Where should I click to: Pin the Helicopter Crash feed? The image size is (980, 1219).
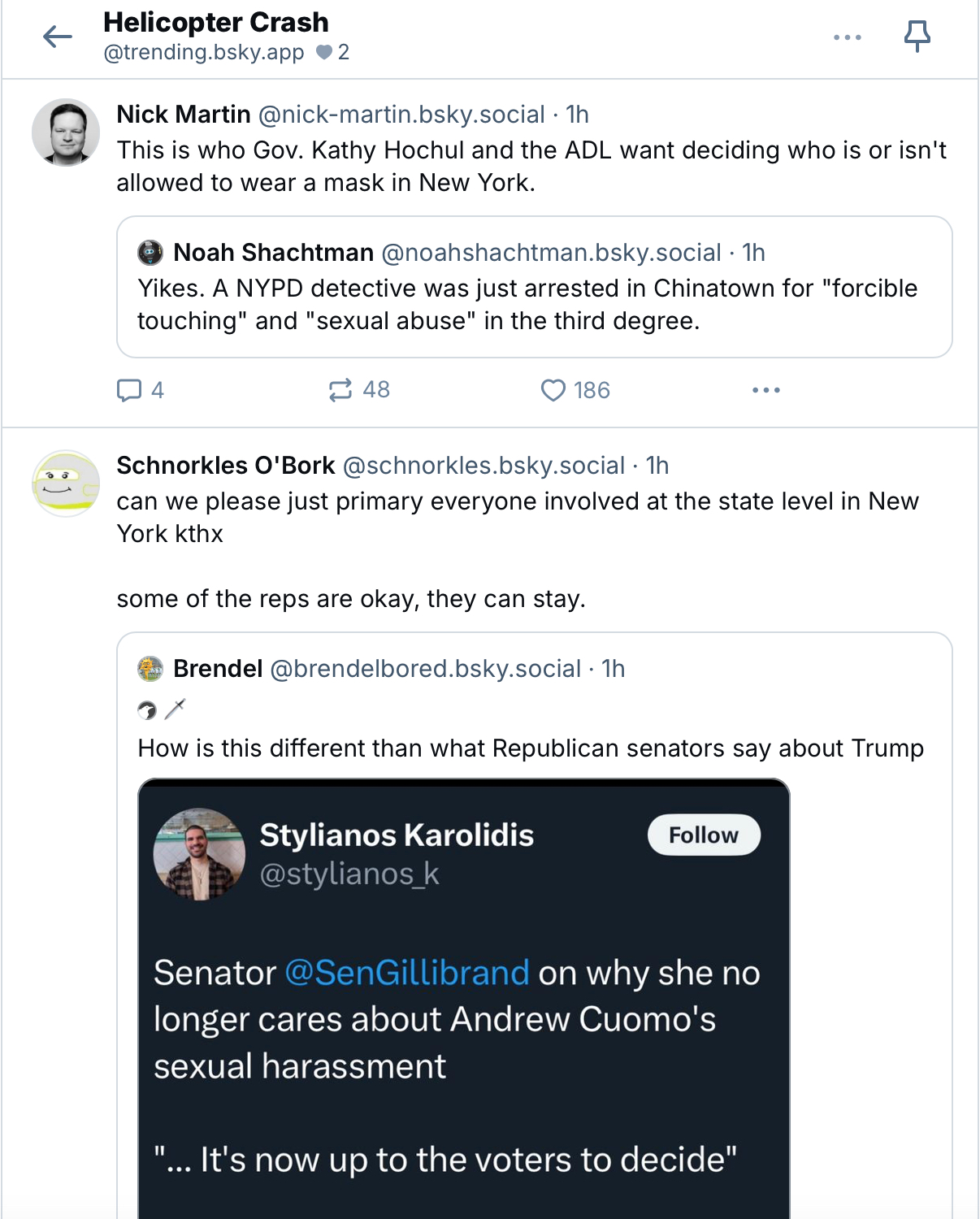(917, 37)
